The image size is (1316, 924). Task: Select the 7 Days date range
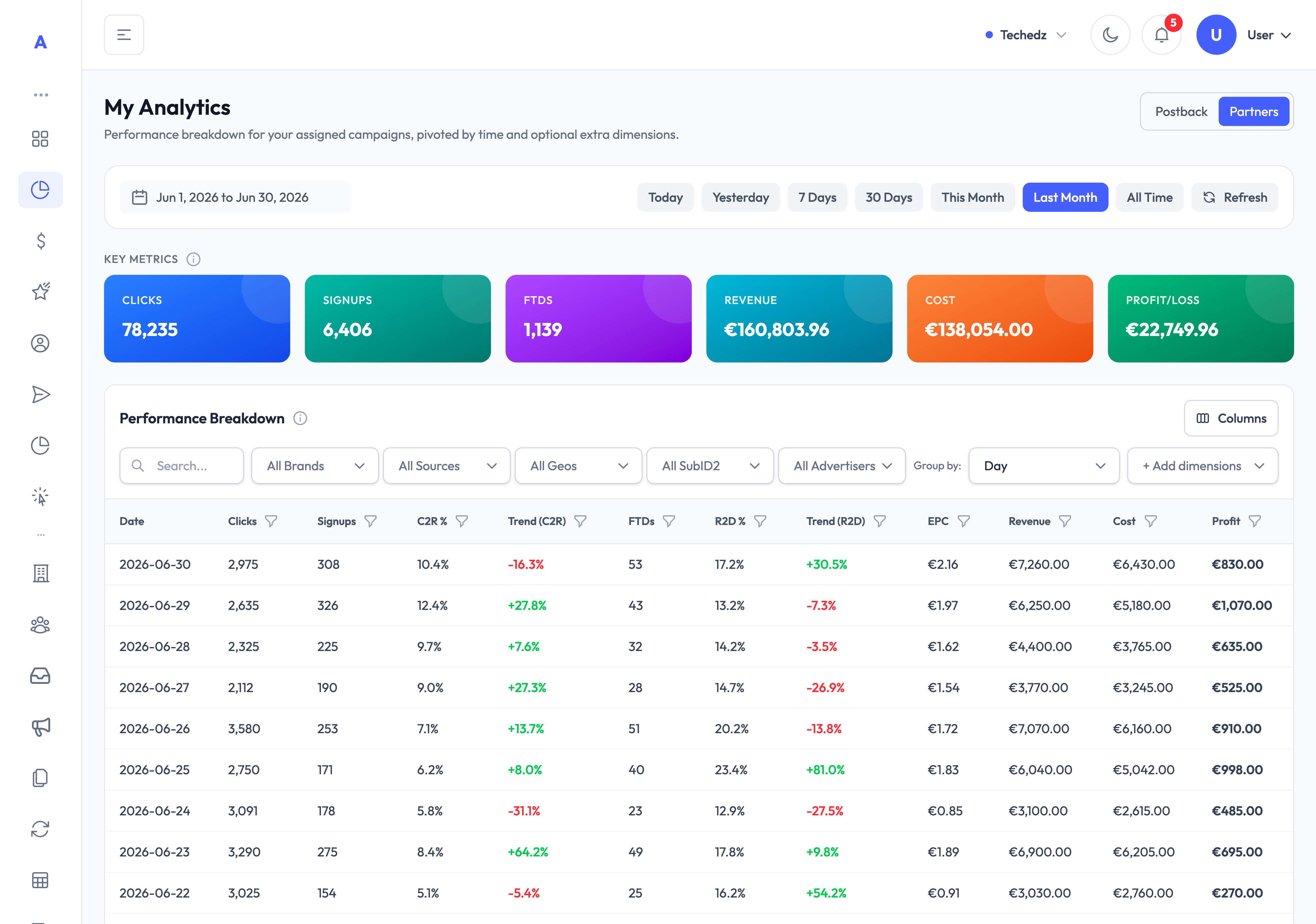tap(817, 197)
